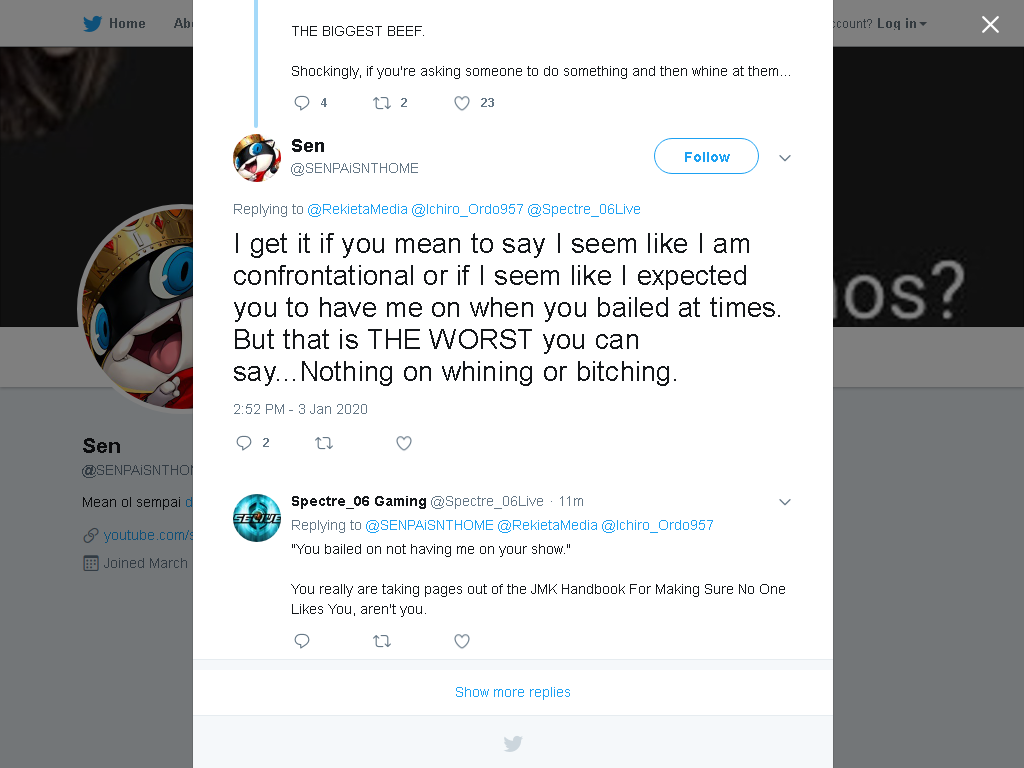Expand the options chevron on Spectre_06 reply
Image resolution: width=1024 pixels, height=768 pixels.
pyautogui.click(x=785, y=502)
